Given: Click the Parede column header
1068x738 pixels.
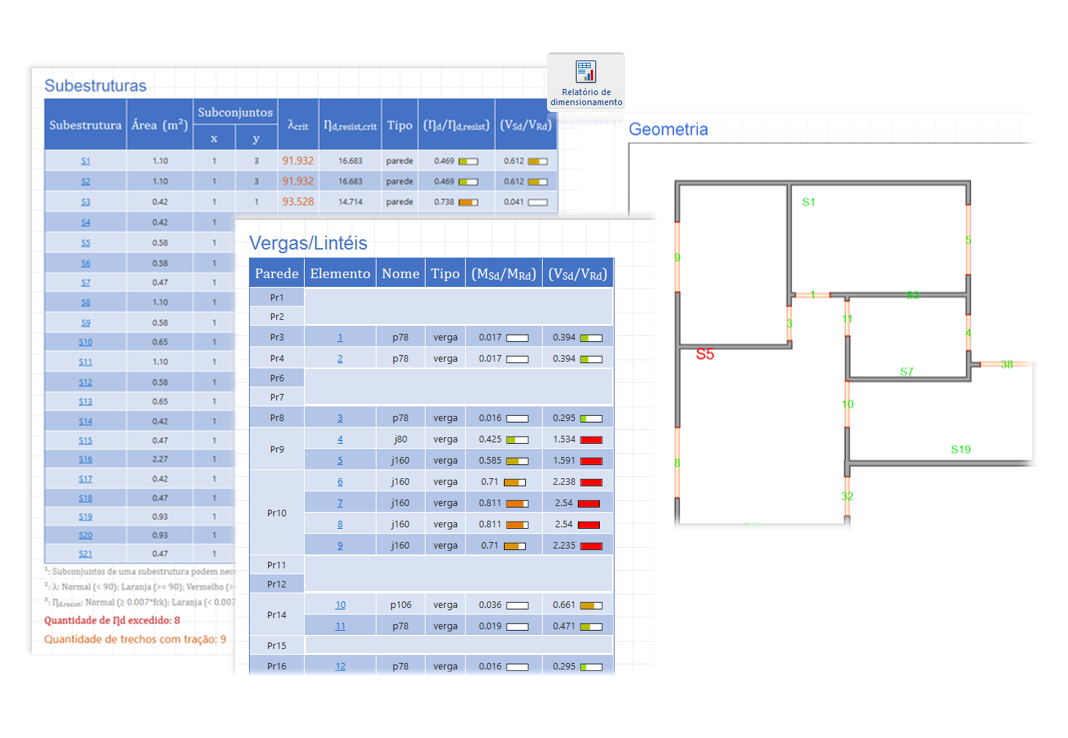Looking at the screenshot, I should [x=276, y=274].
